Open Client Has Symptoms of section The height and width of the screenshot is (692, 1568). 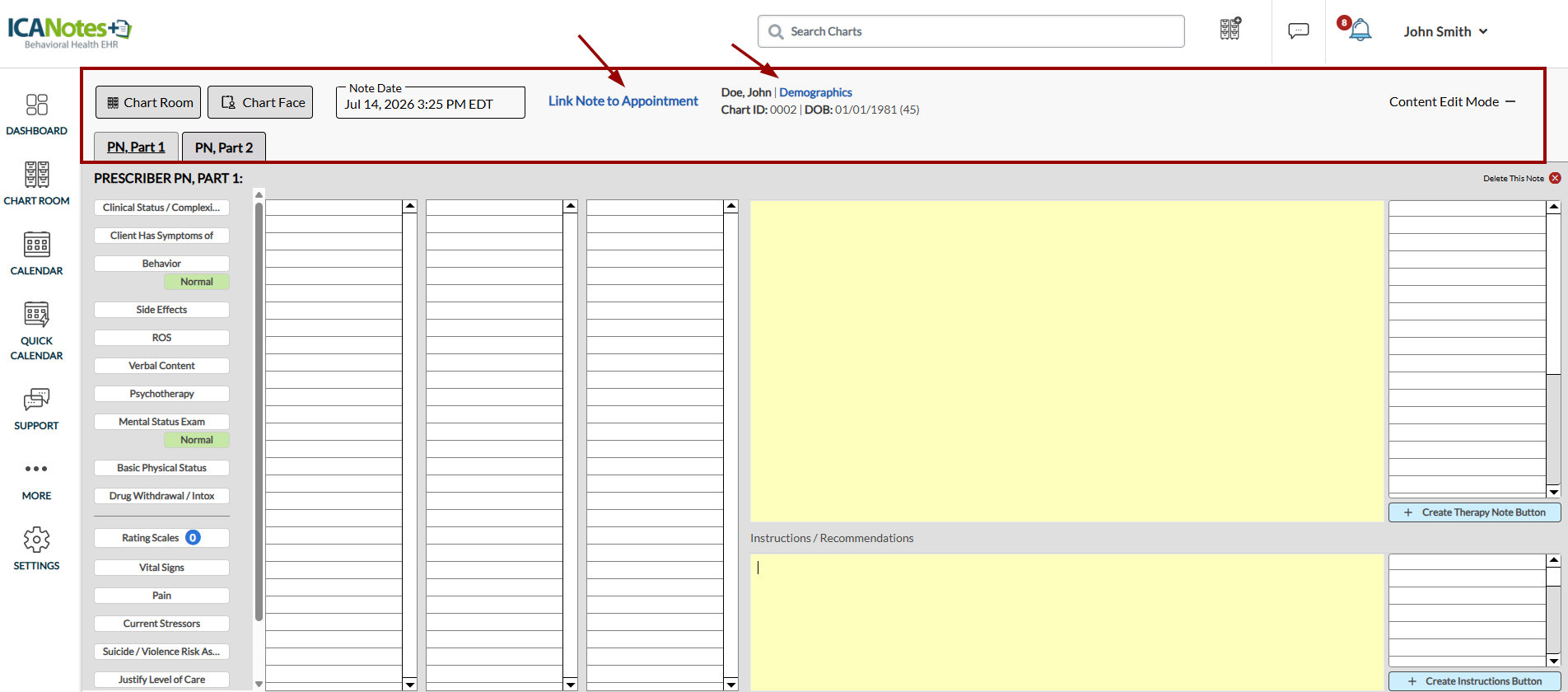pos(161,236)
